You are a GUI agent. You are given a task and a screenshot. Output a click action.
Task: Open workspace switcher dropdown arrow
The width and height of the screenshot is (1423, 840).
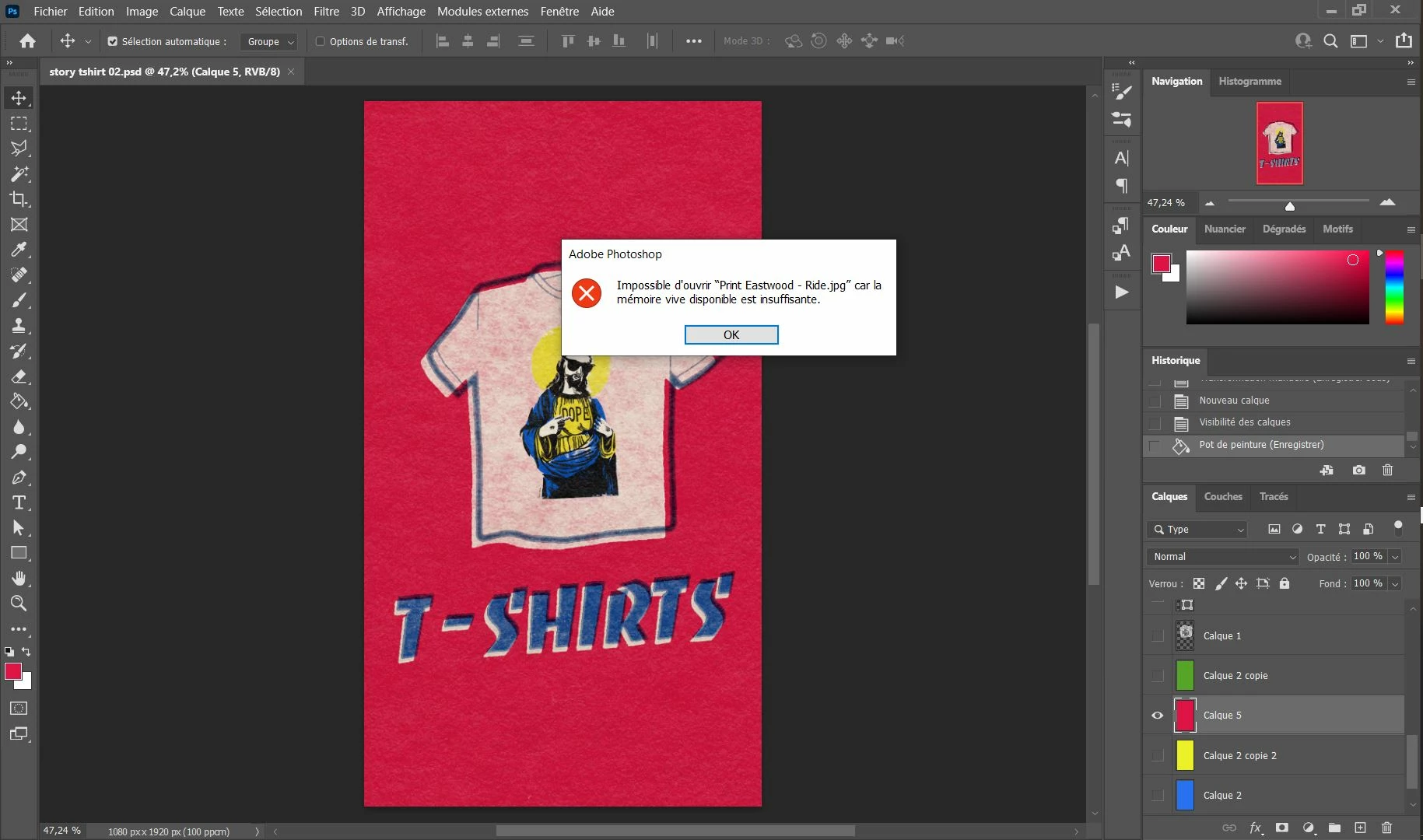click(1380, 41)
